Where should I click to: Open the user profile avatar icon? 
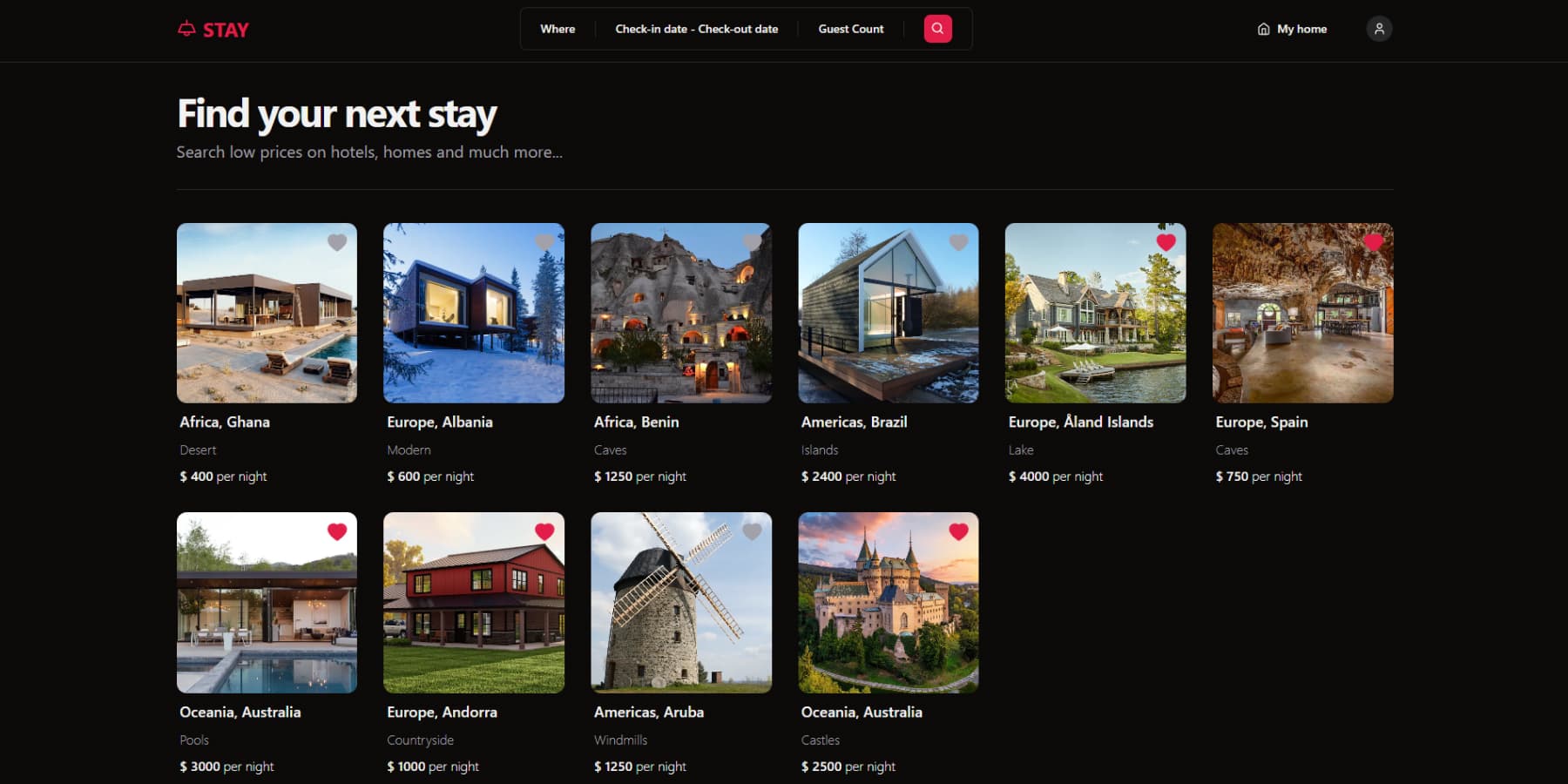[x=1379, y=29]
